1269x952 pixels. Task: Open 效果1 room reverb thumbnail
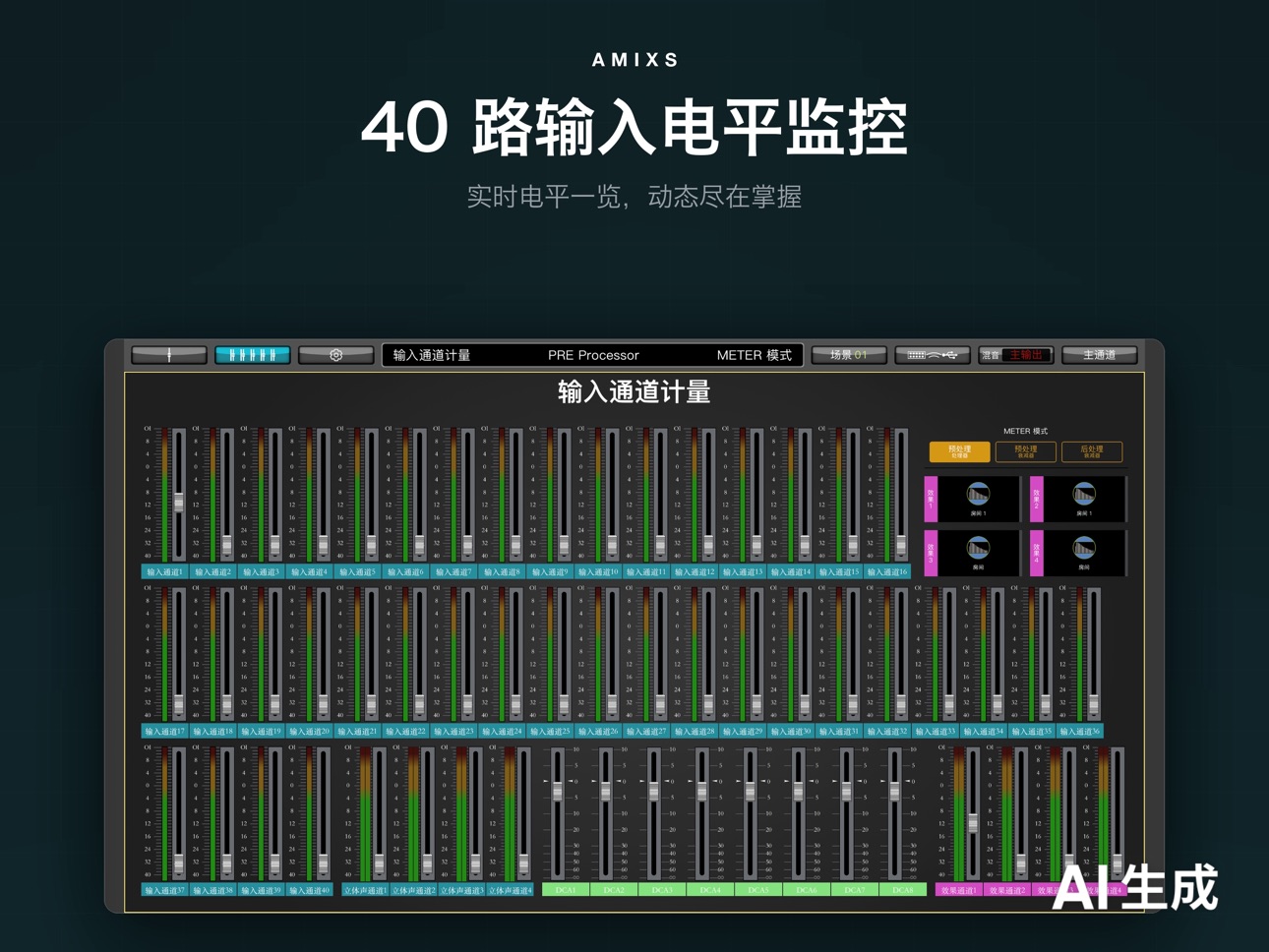pyautogui.click(x=978, y=500)
